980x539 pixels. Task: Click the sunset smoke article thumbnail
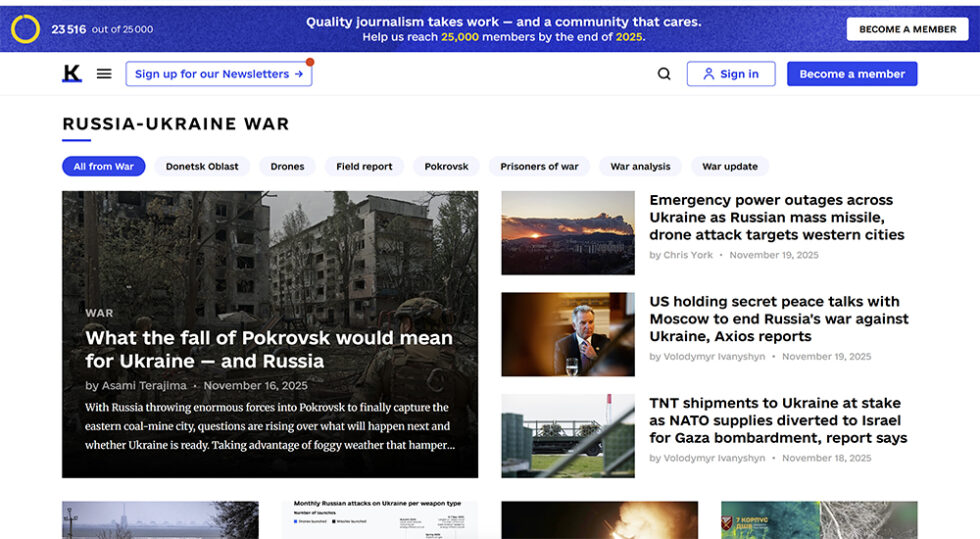pos(568,233)
